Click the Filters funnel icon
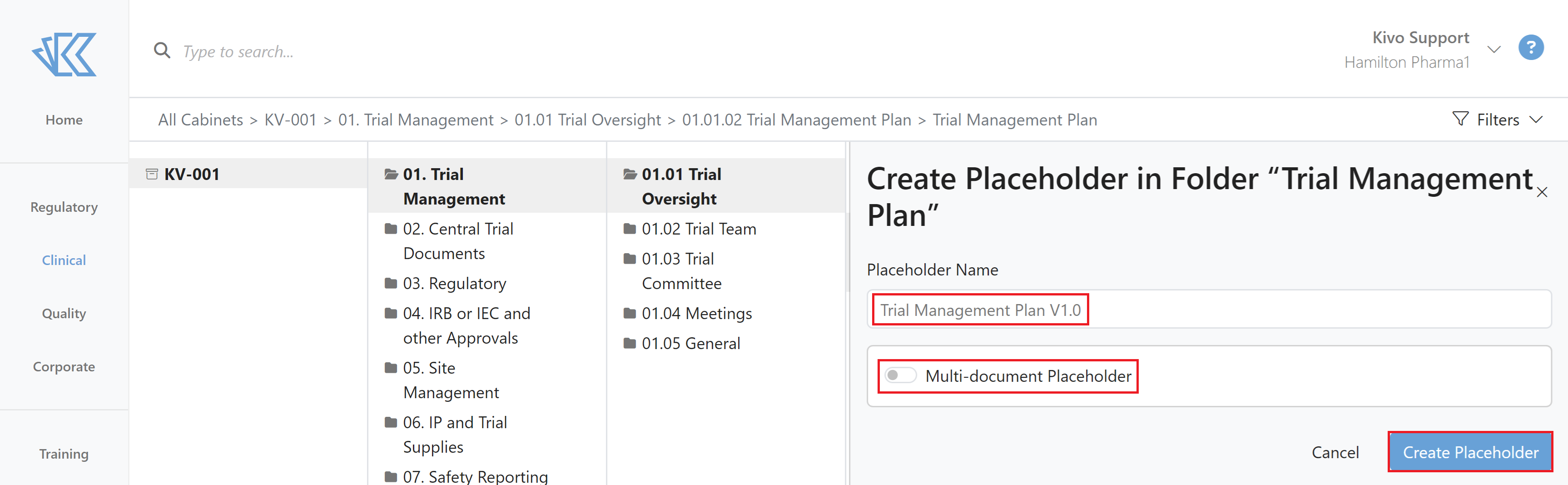1568x485 pixels. [x=1461, y=120]
